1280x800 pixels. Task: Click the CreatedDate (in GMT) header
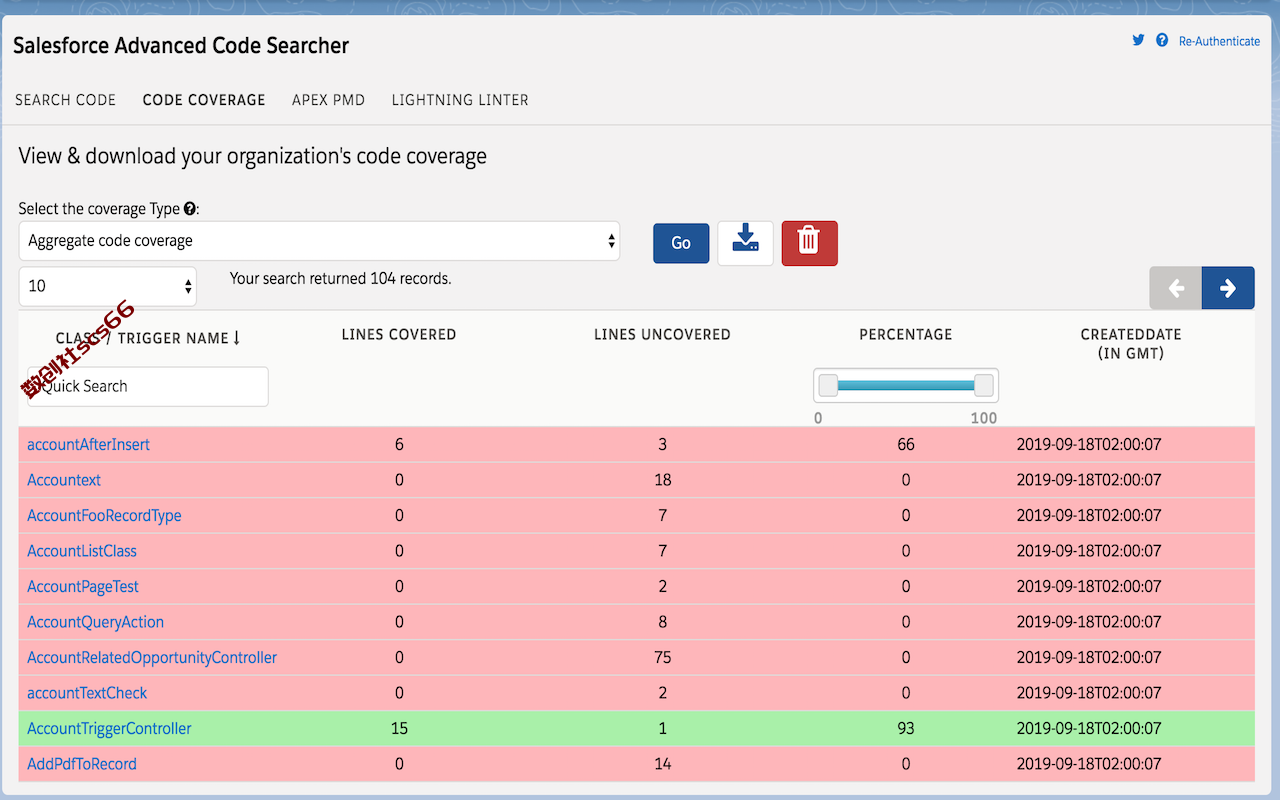tap(1131, 344)
